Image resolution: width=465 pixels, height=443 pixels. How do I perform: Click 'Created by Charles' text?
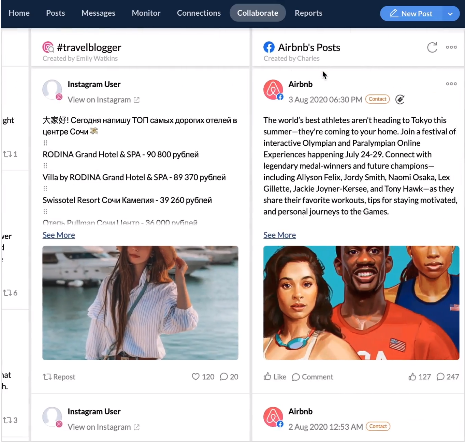[x=291, y=58]
